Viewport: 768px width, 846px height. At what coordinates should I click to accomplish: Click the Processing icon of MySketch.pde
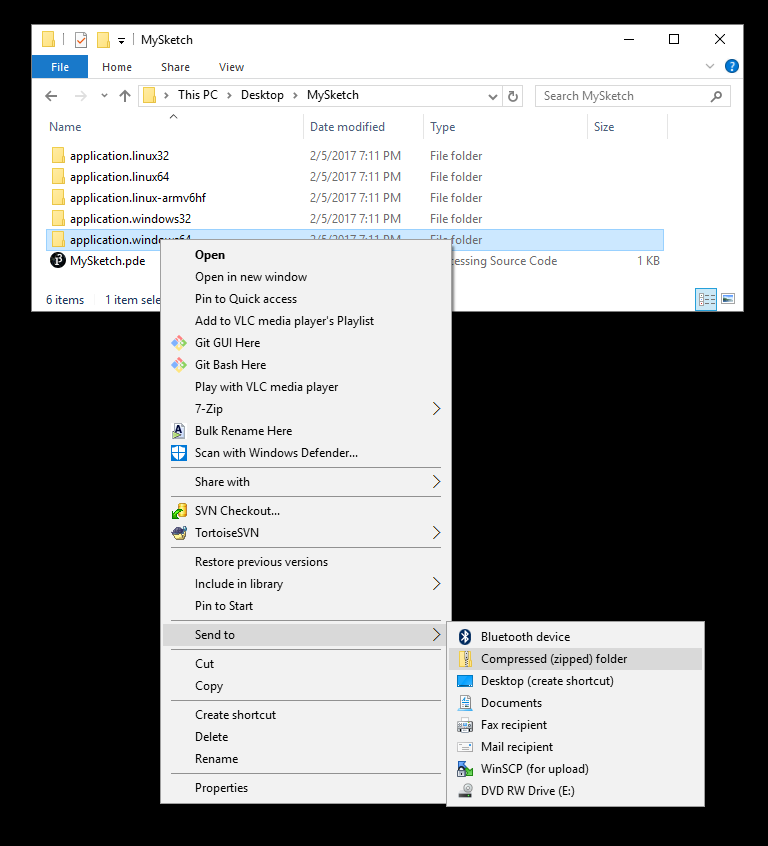point(58,261)
